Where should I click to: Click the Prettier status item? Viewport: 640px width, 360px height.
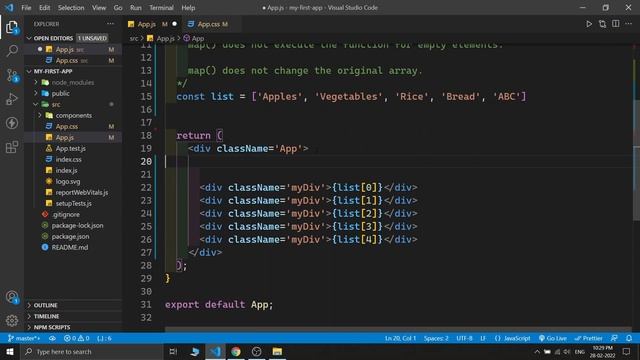click(588, 338)
